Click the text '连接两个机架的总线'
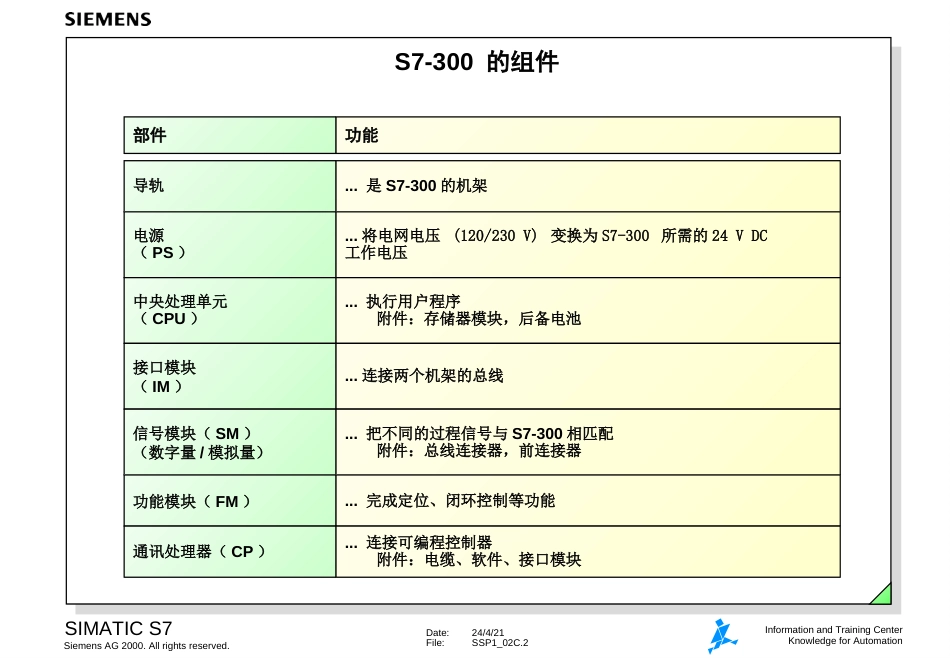 click(433, 376)
